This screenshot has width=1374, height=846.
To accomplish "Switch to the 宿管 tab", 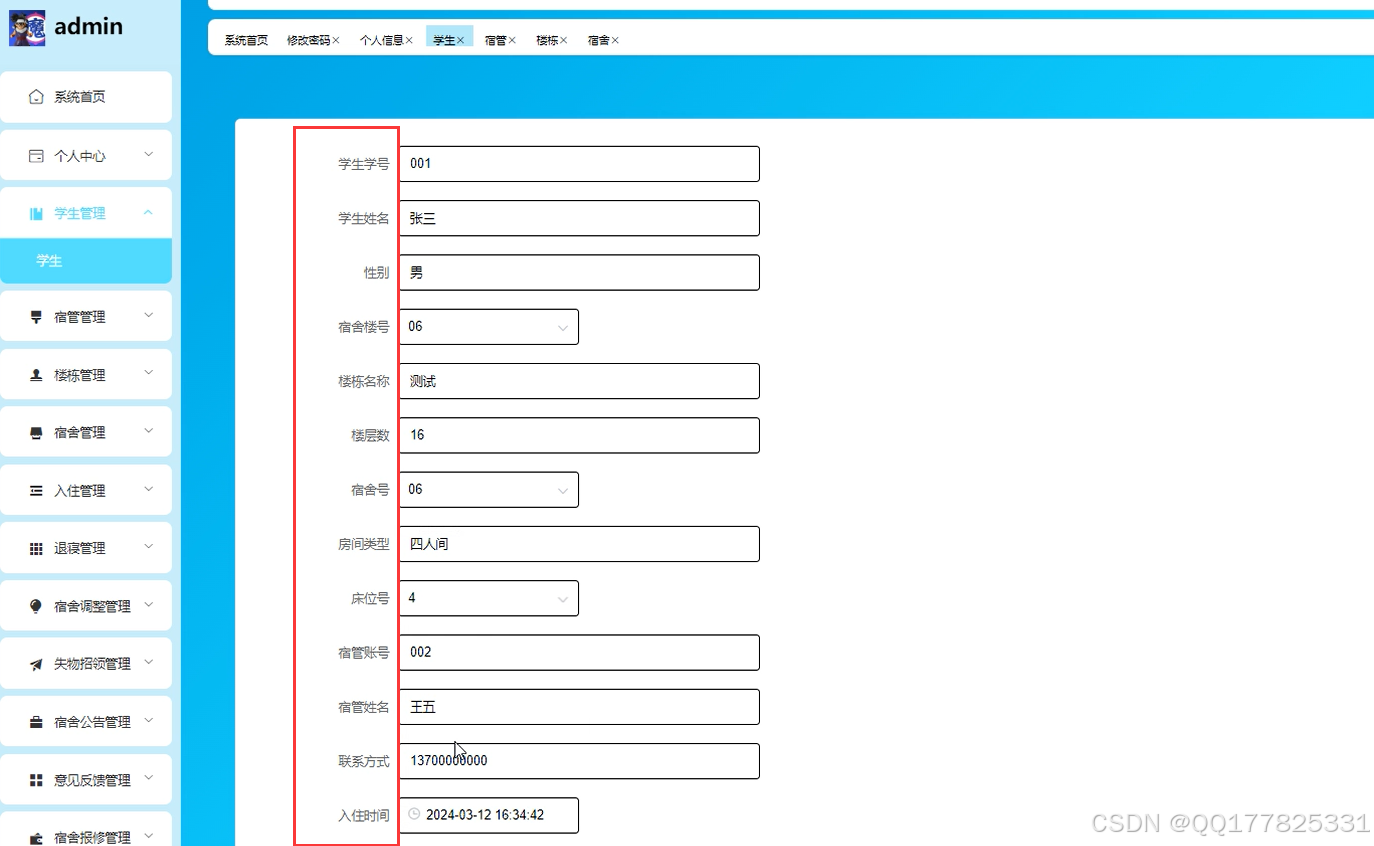I will pyautogui.click(x=494, y=40).
